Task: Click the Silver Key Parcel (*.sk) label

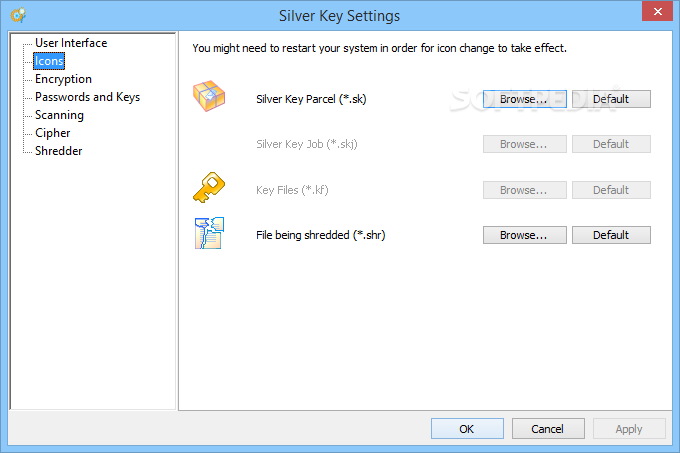Action: (x=312, y=99)
